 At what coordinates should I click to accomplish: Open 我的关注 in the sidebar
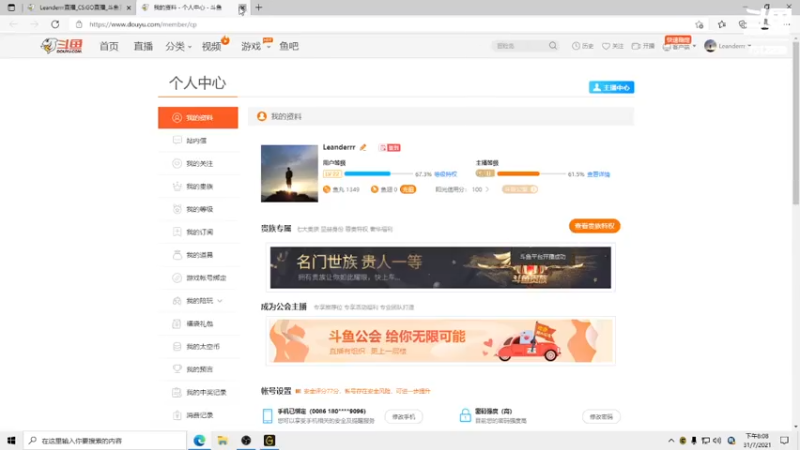(198, 163)
